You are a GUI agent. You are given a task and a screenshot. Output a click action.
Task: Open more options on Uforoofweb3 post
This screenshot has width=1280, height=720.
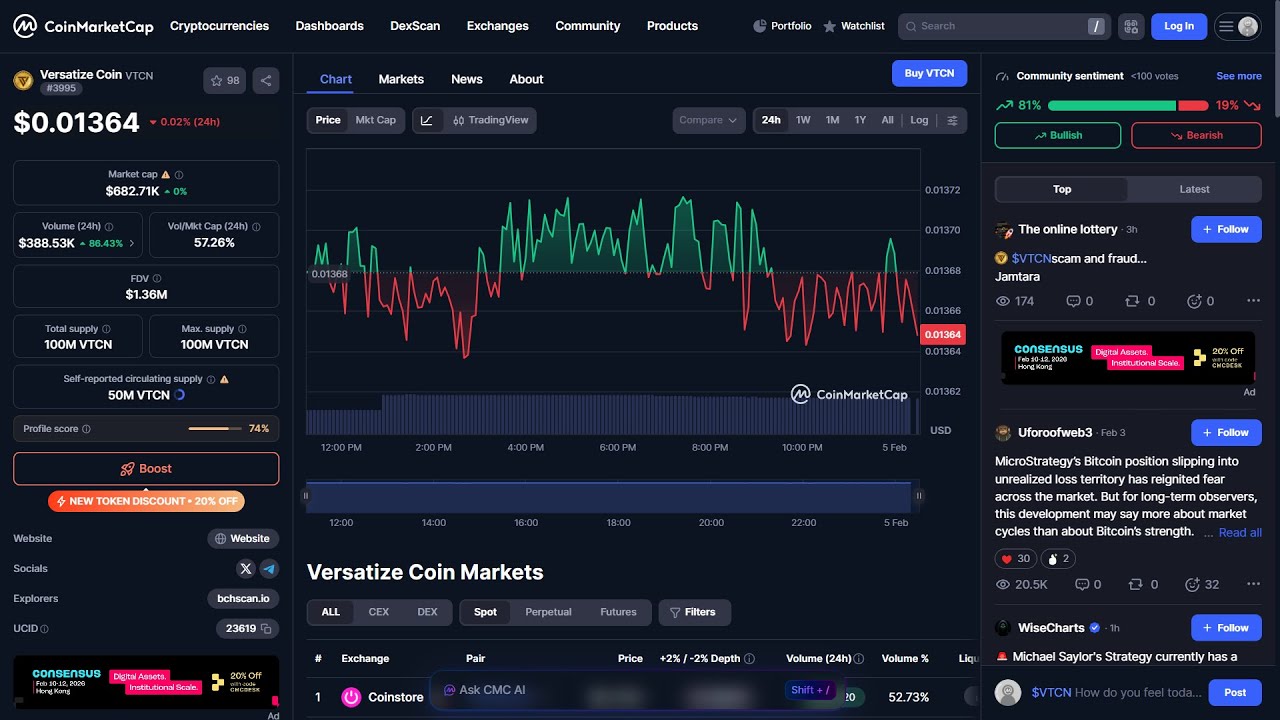[1253, 585]
